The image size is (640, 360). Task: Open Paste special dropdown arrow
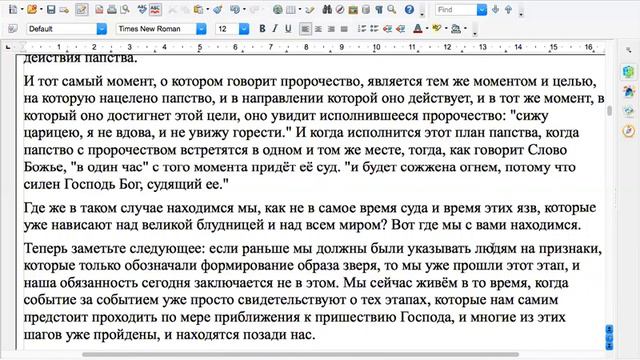click(x=208, y=9)
